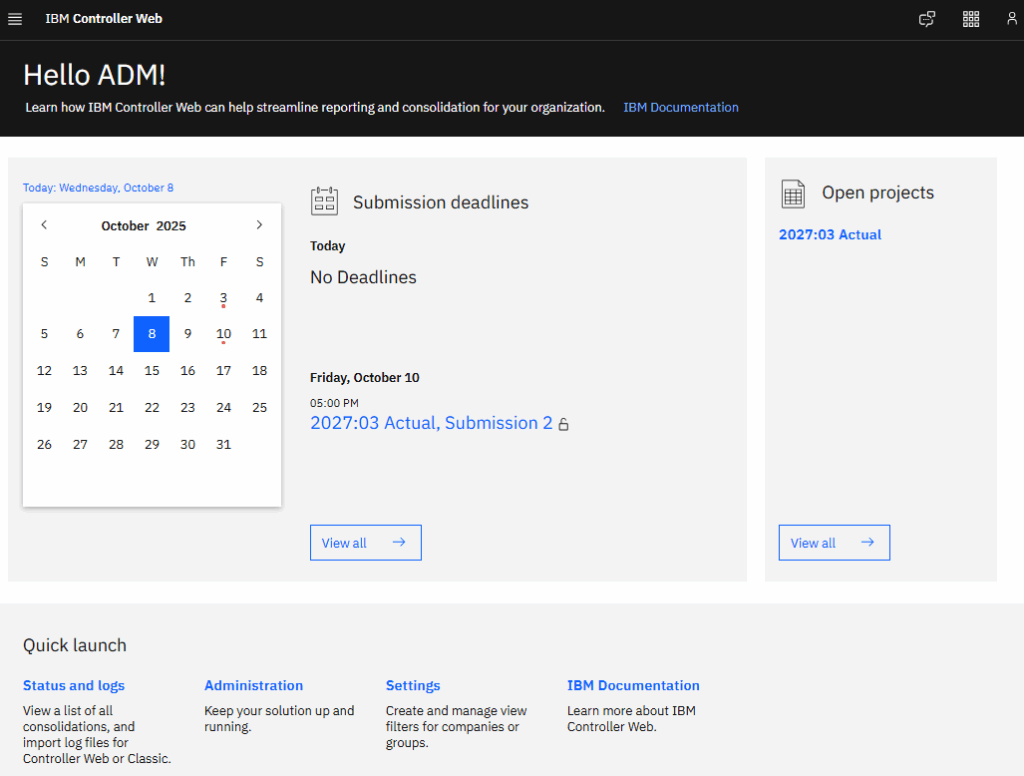The width and height of the screenshot is (1024, 776).
Task: Open the hamburger navigation menu
Action: point(15,19)
